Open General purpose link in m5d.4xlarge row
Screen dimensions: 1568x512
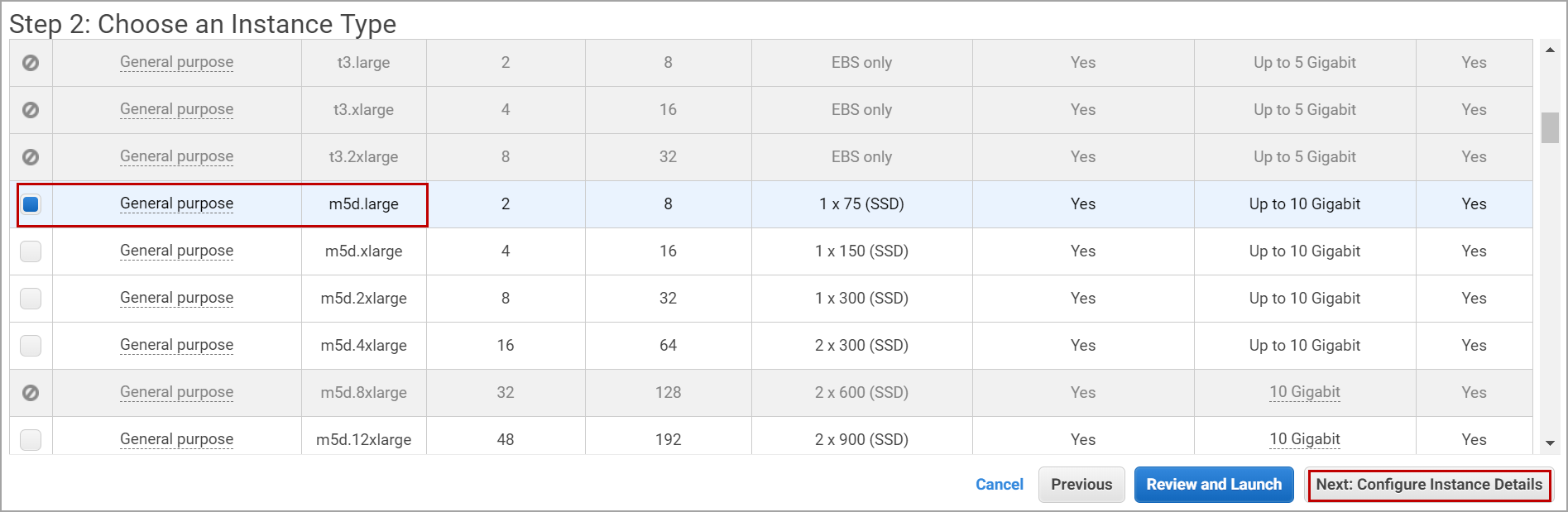click(176, 345)
